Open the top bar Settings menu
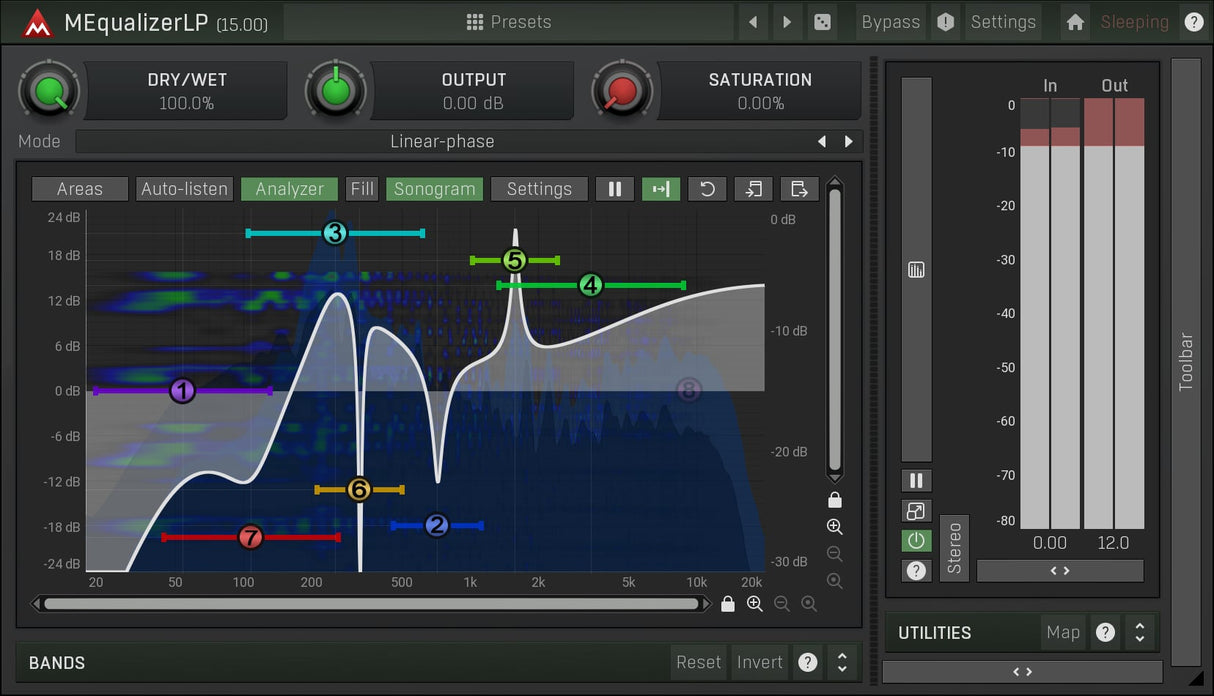Viewport: 1214px width, 696px height. coord(1003,22)
